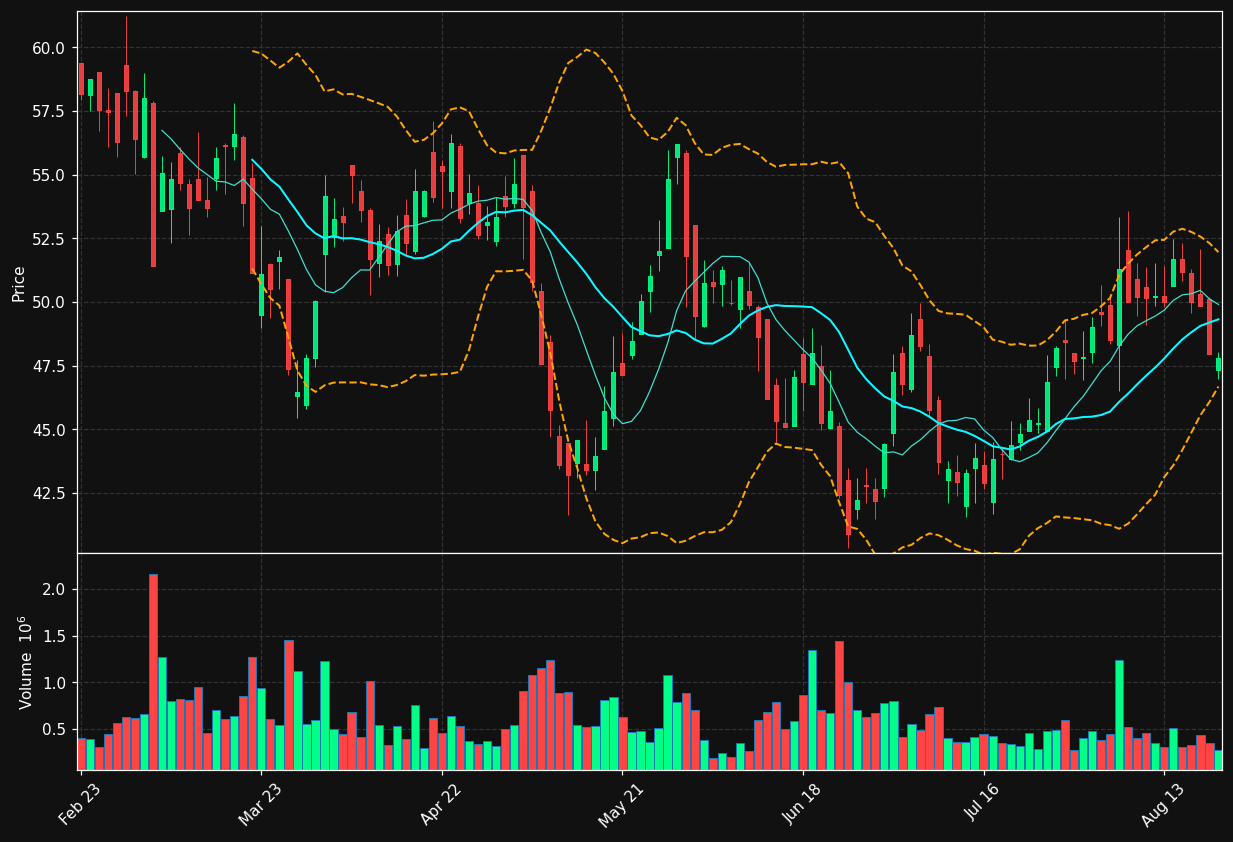The width and height of the screenshot is (1233, 842).
Task: Click the May 21 date label
Action: [620, 804]
